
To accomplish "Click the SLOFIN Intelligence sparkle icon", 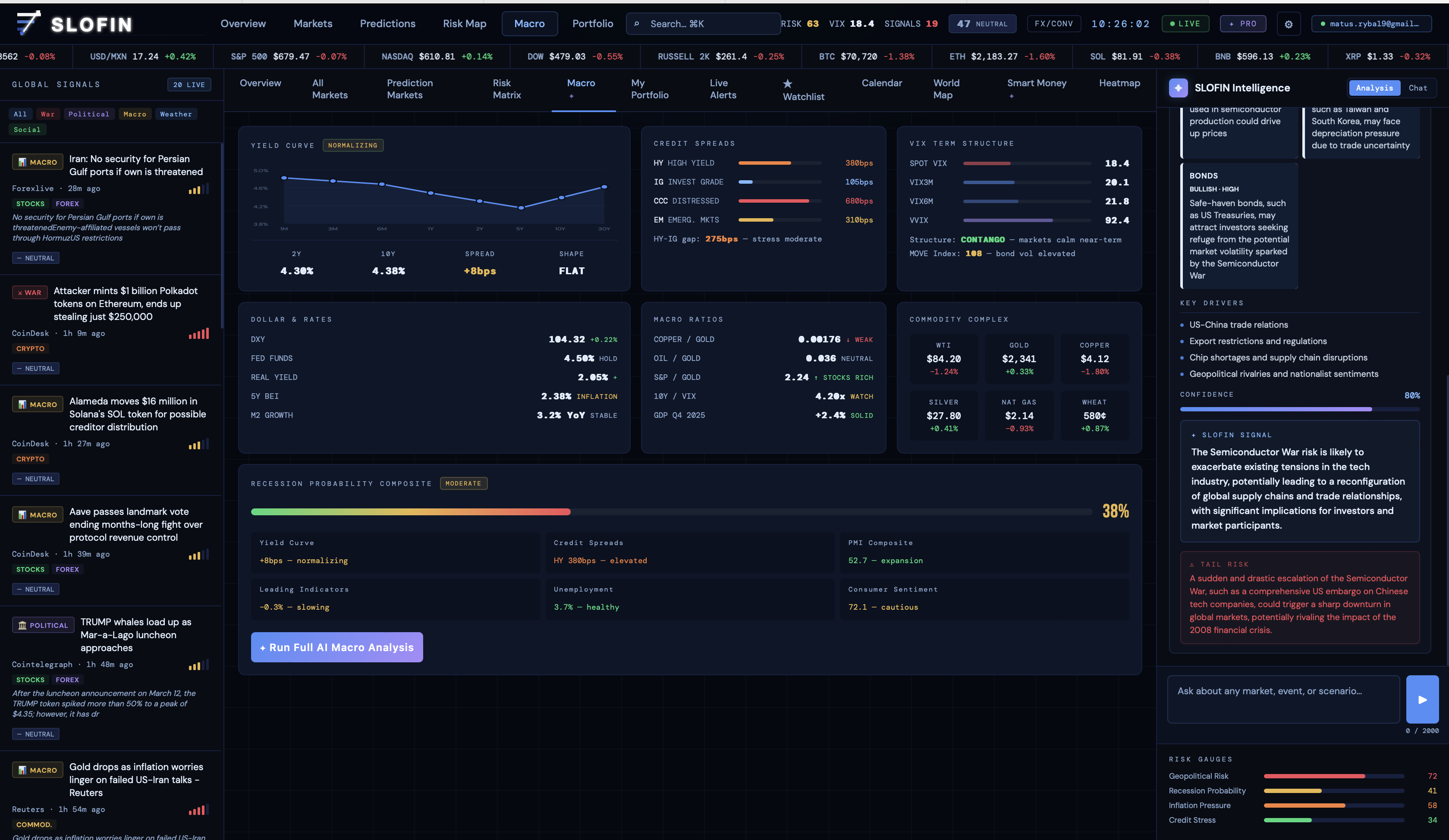I will coord(1178,88).
